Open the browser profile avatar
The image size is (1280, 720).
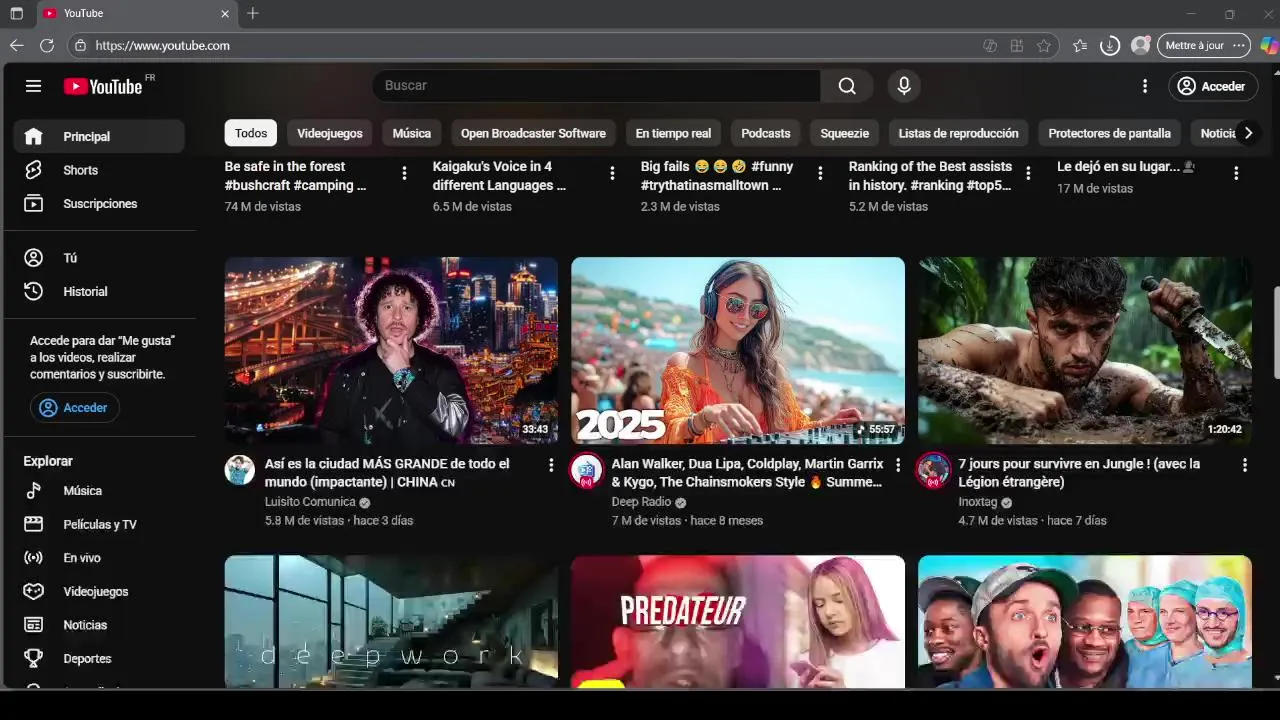point(1140,45)
